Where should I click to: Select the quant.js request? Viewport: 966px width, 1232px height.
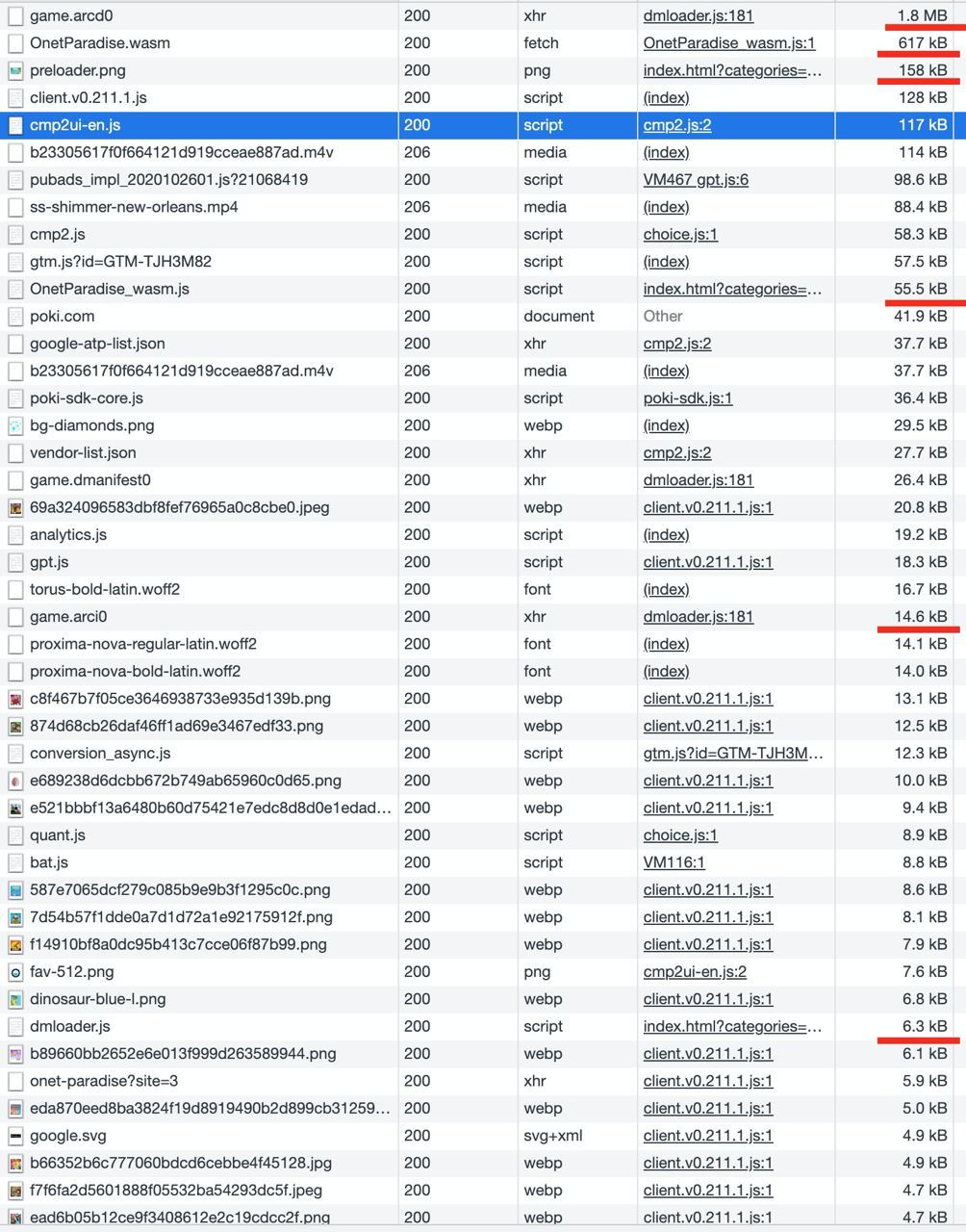(58, 835)
